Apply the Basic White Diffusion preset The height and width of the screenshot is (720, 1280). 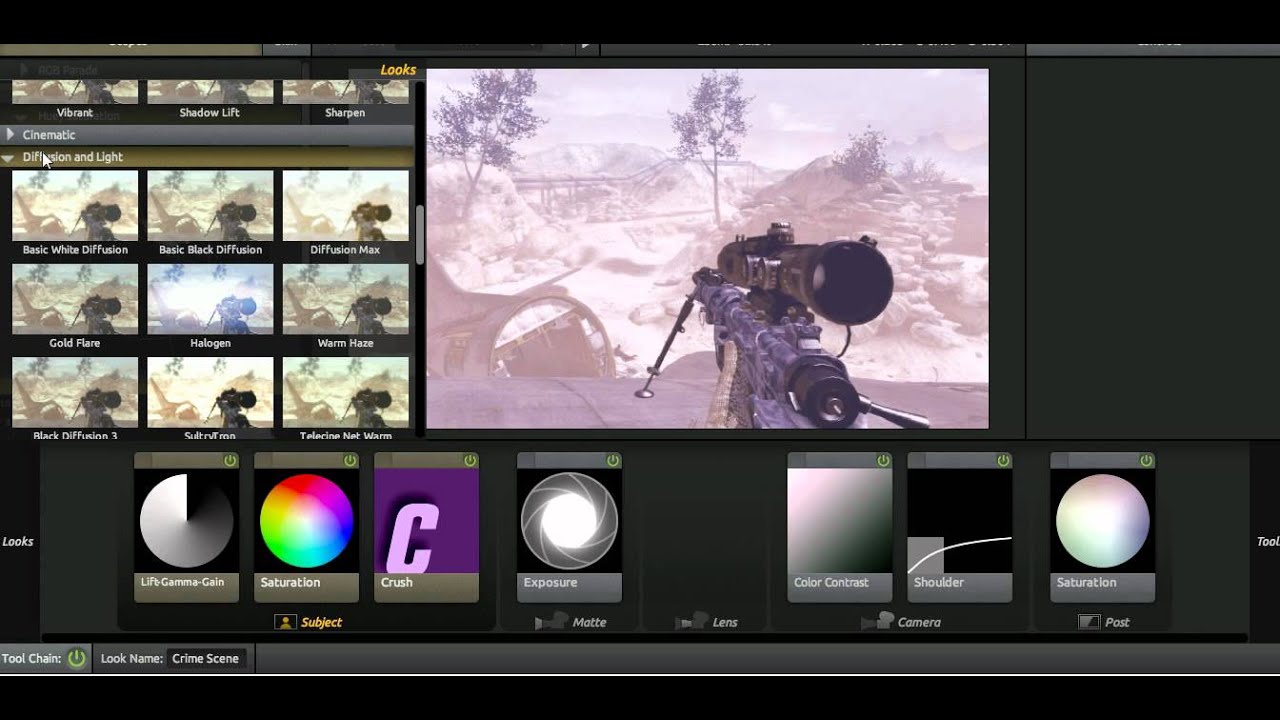(x=75, y=213)
